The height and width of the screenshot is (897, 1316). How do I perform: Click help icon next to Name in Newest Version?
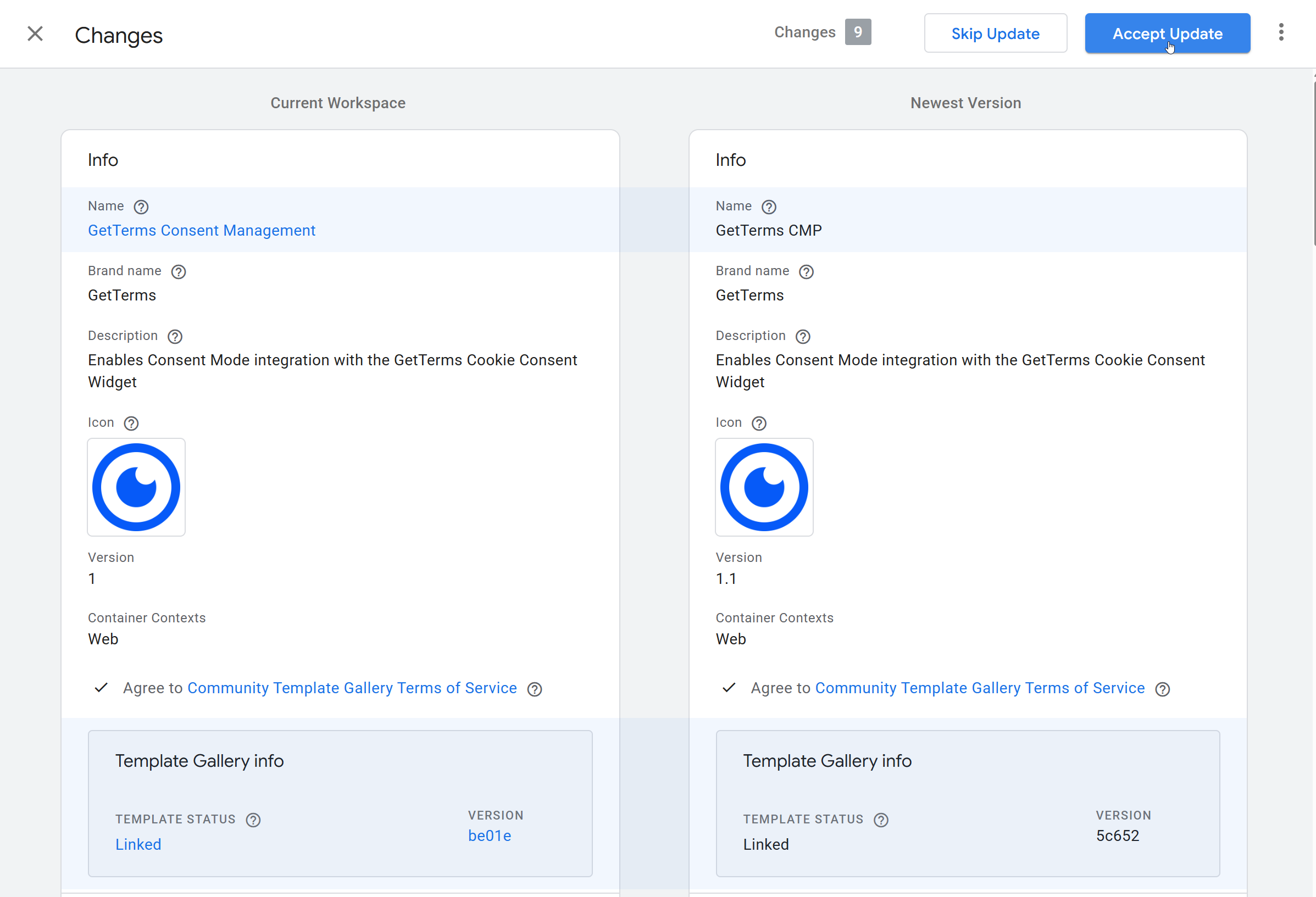[x=769, y=207]
